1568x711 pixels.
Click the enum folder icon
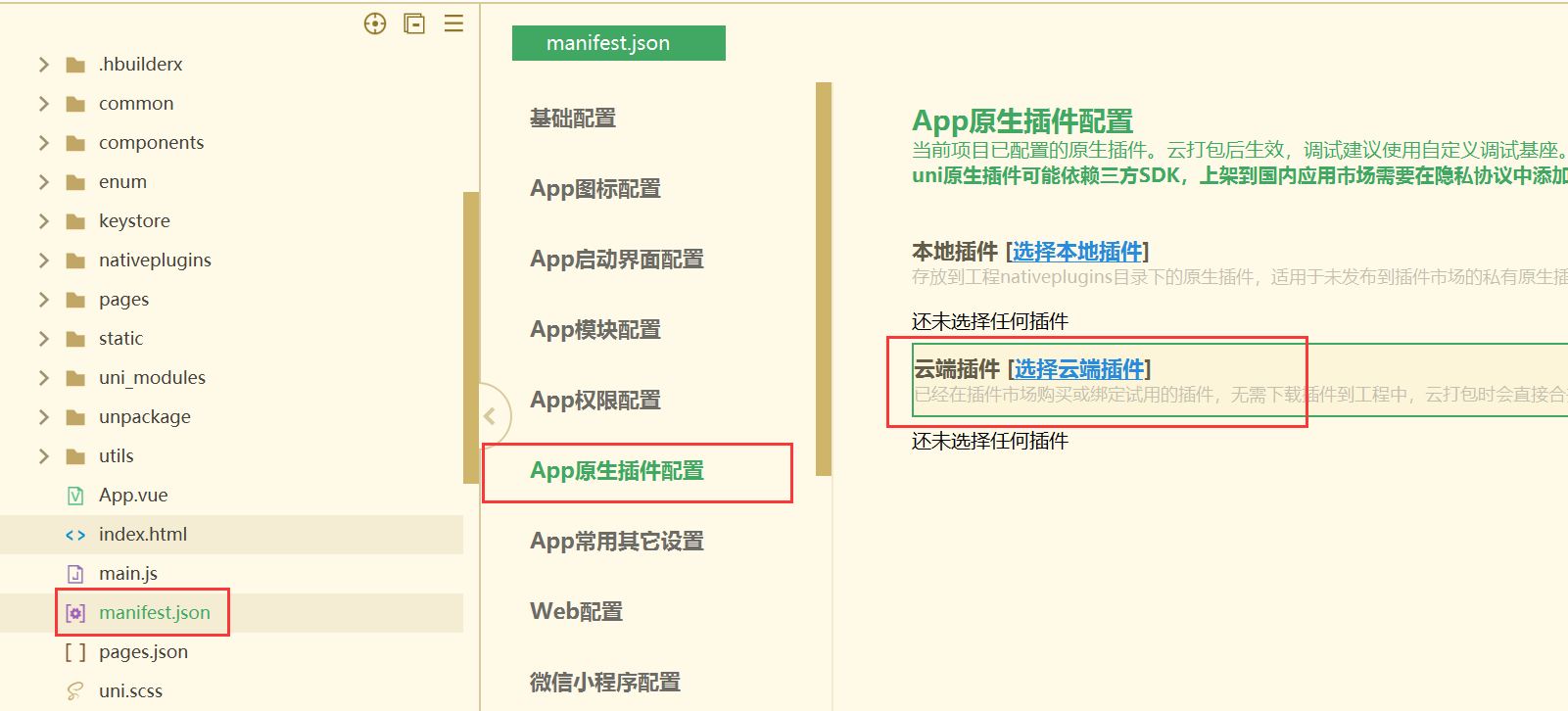pyautogui.click(x=75, y=182)
